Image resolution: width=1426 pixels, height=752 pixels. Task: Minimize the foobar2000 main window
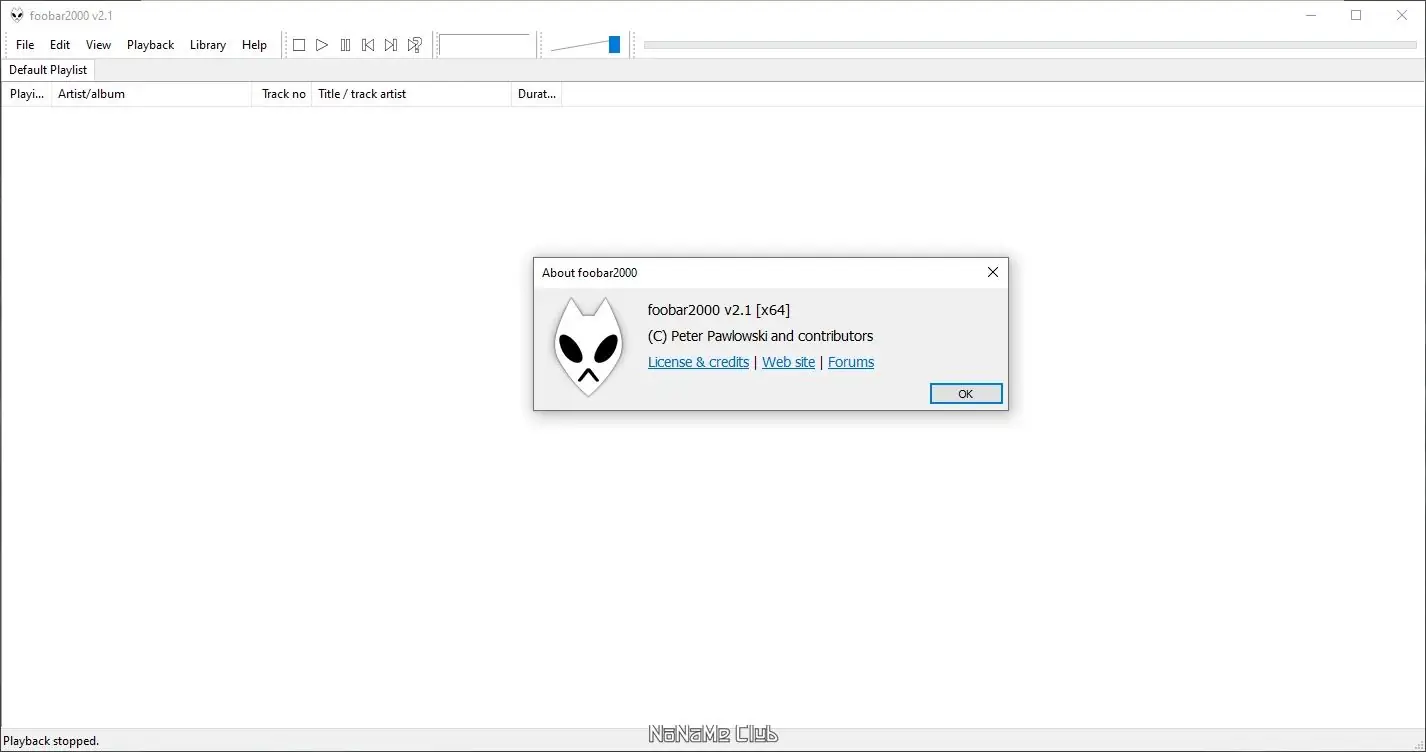click(1311, 15)
